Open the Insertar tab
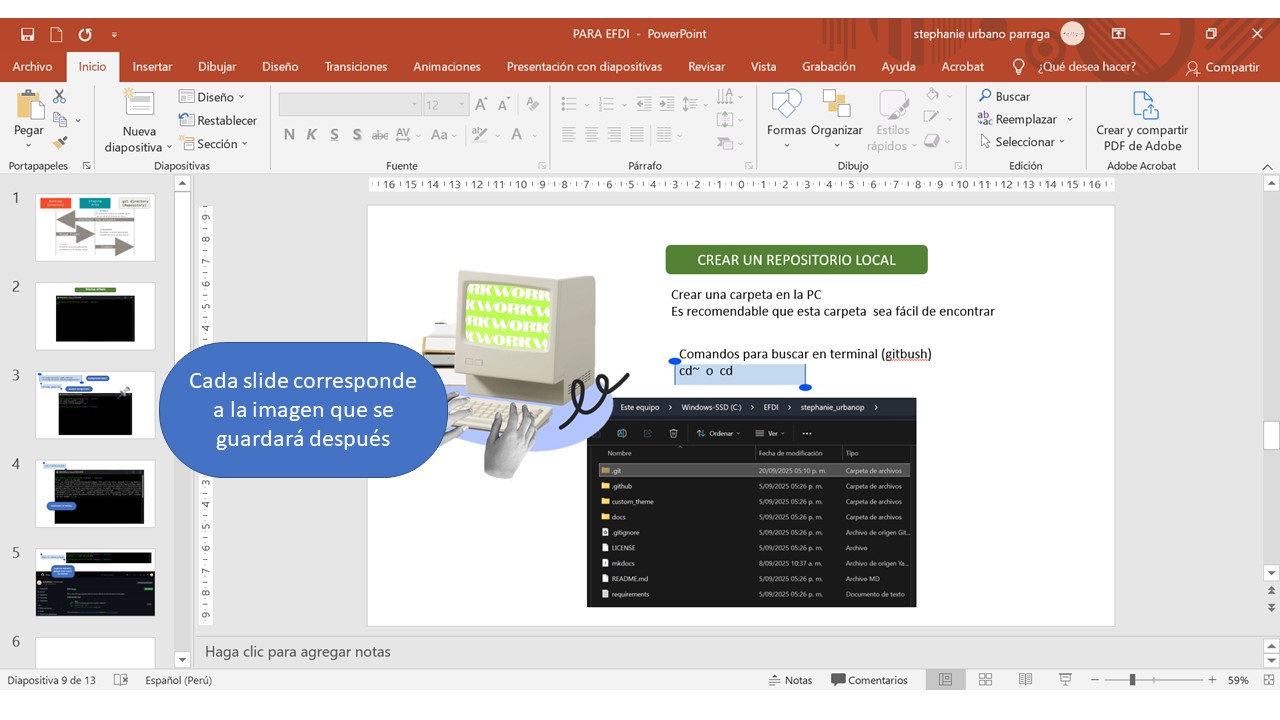 tap(152, 67)
